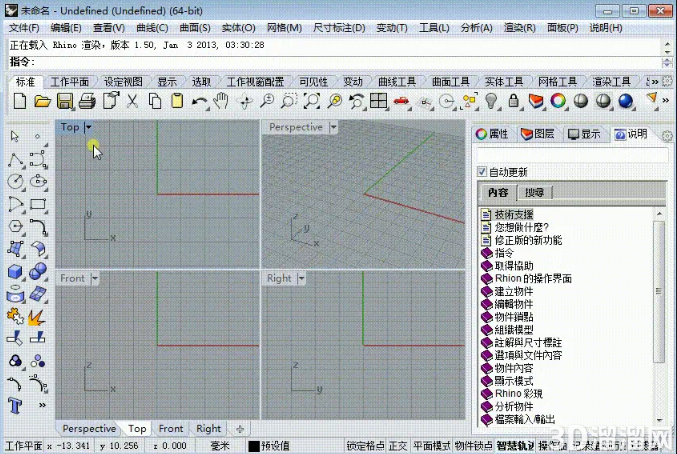
Task: Open the 渲染(R) menu
Action: 519,28
